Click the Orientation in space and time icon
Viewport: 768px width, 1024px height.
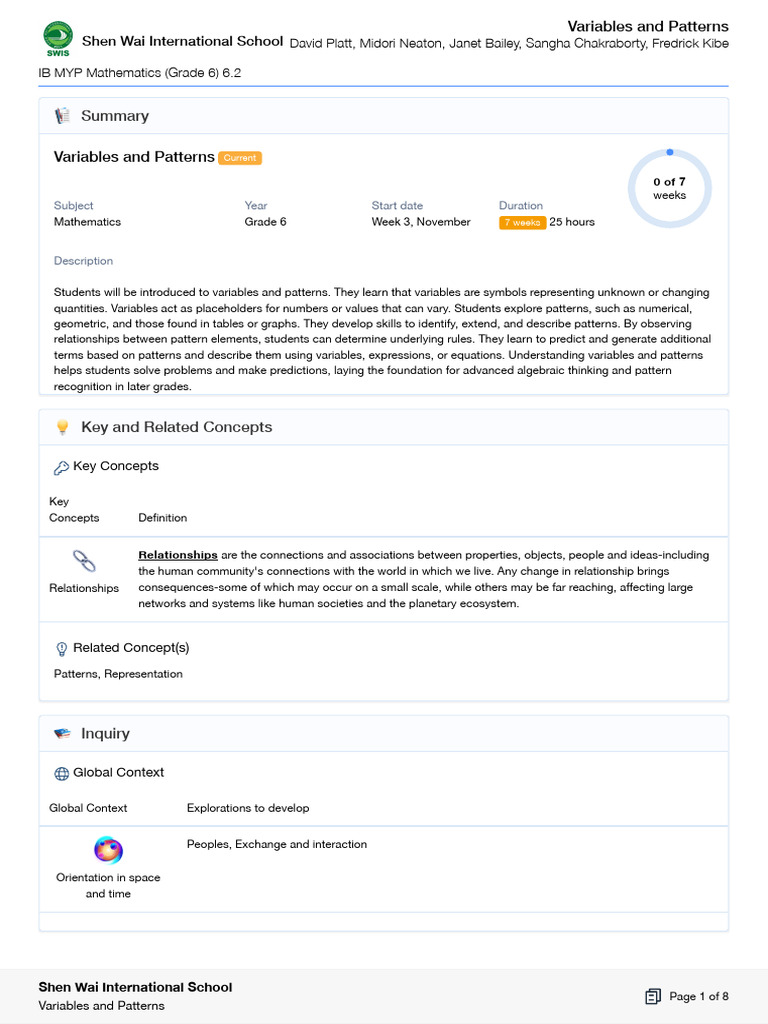point(108,850)
